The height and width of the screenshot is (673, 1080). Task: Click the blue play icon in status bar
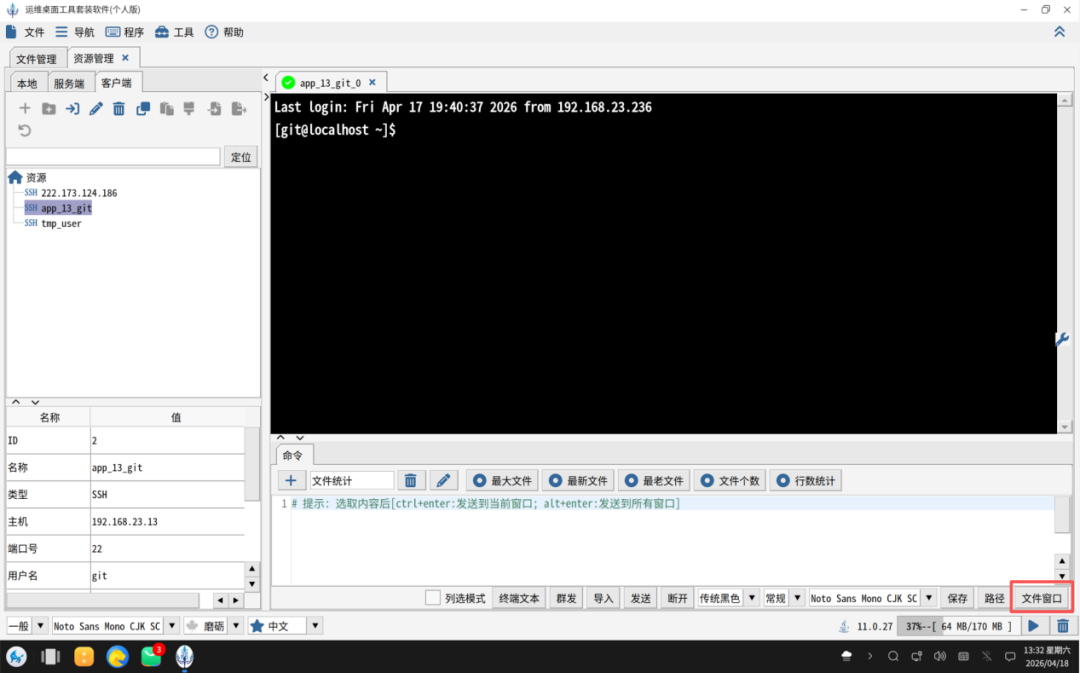tap(1033, 625)
